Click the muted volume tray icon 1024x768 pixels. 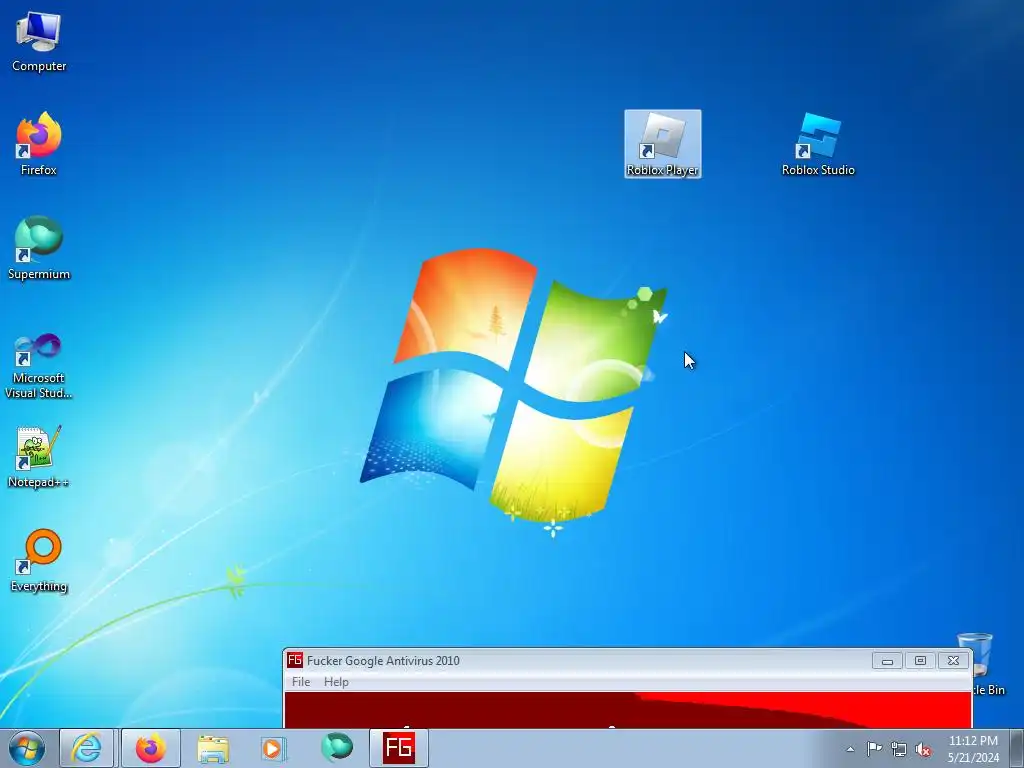(x=923, y=749)
